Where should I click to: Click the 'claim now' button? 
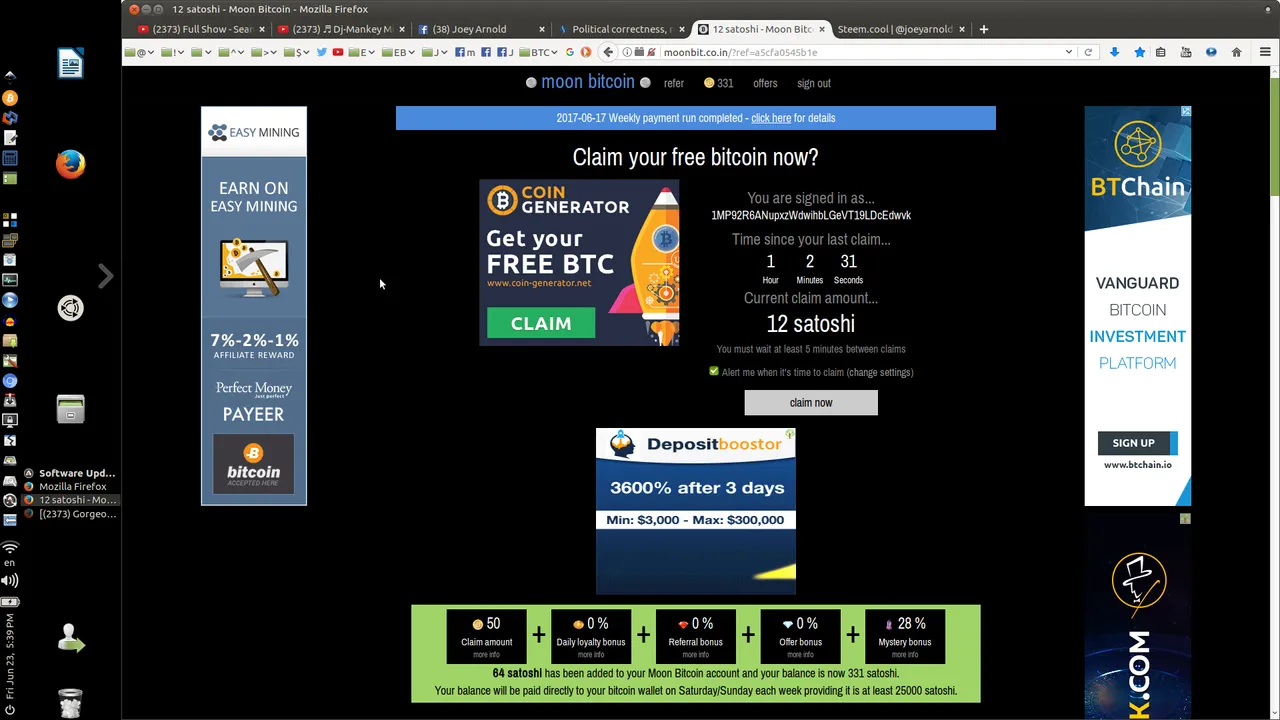[x=811, y=402]
